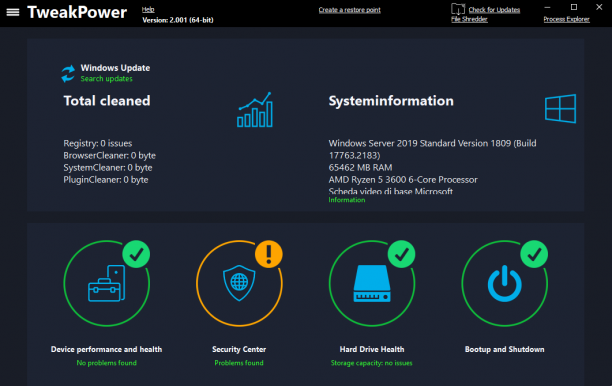Open File Shredder
612x386 pixels.
coord(469,19)
